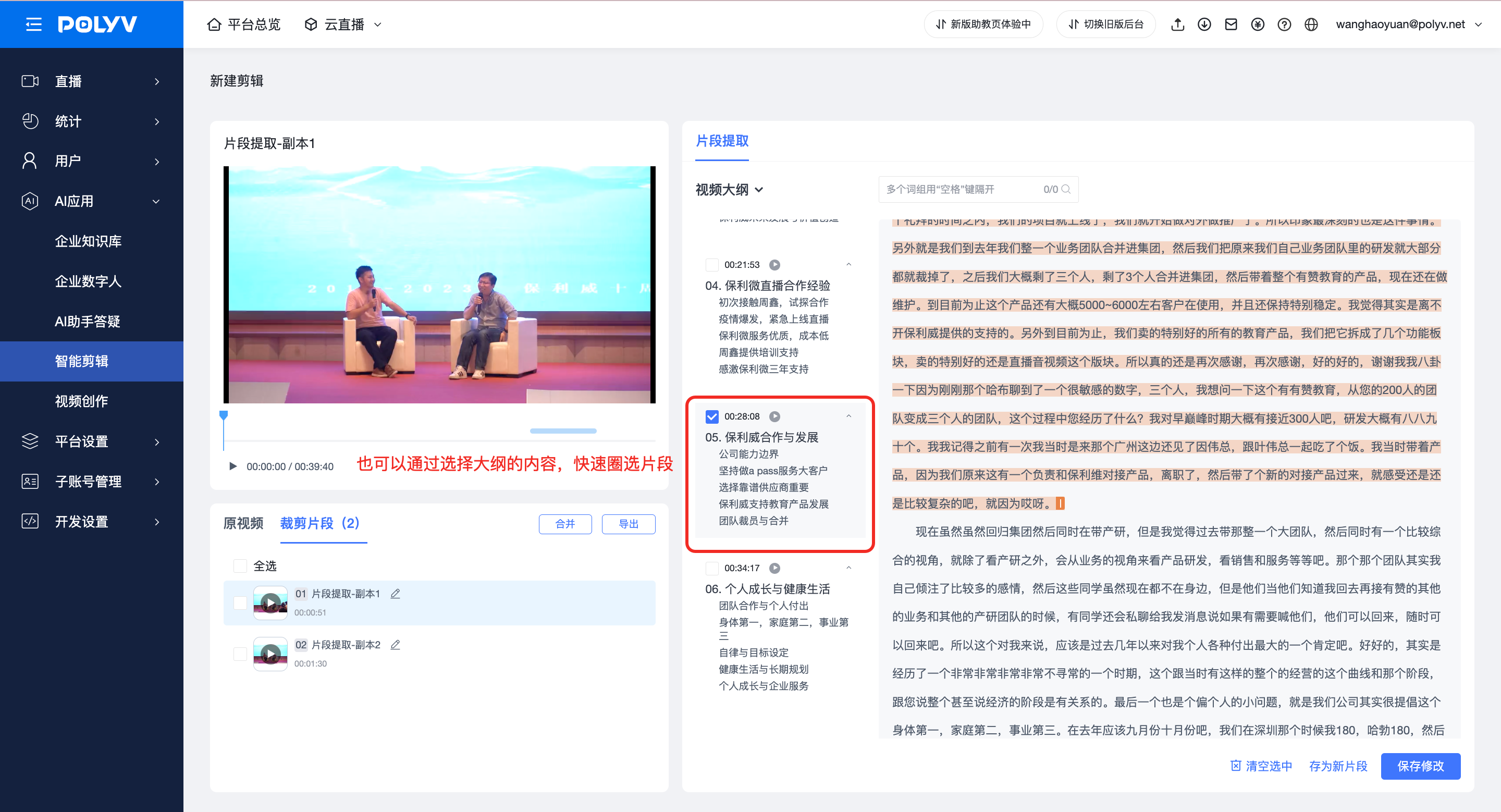Click the POLYV logo

point(97,24)
